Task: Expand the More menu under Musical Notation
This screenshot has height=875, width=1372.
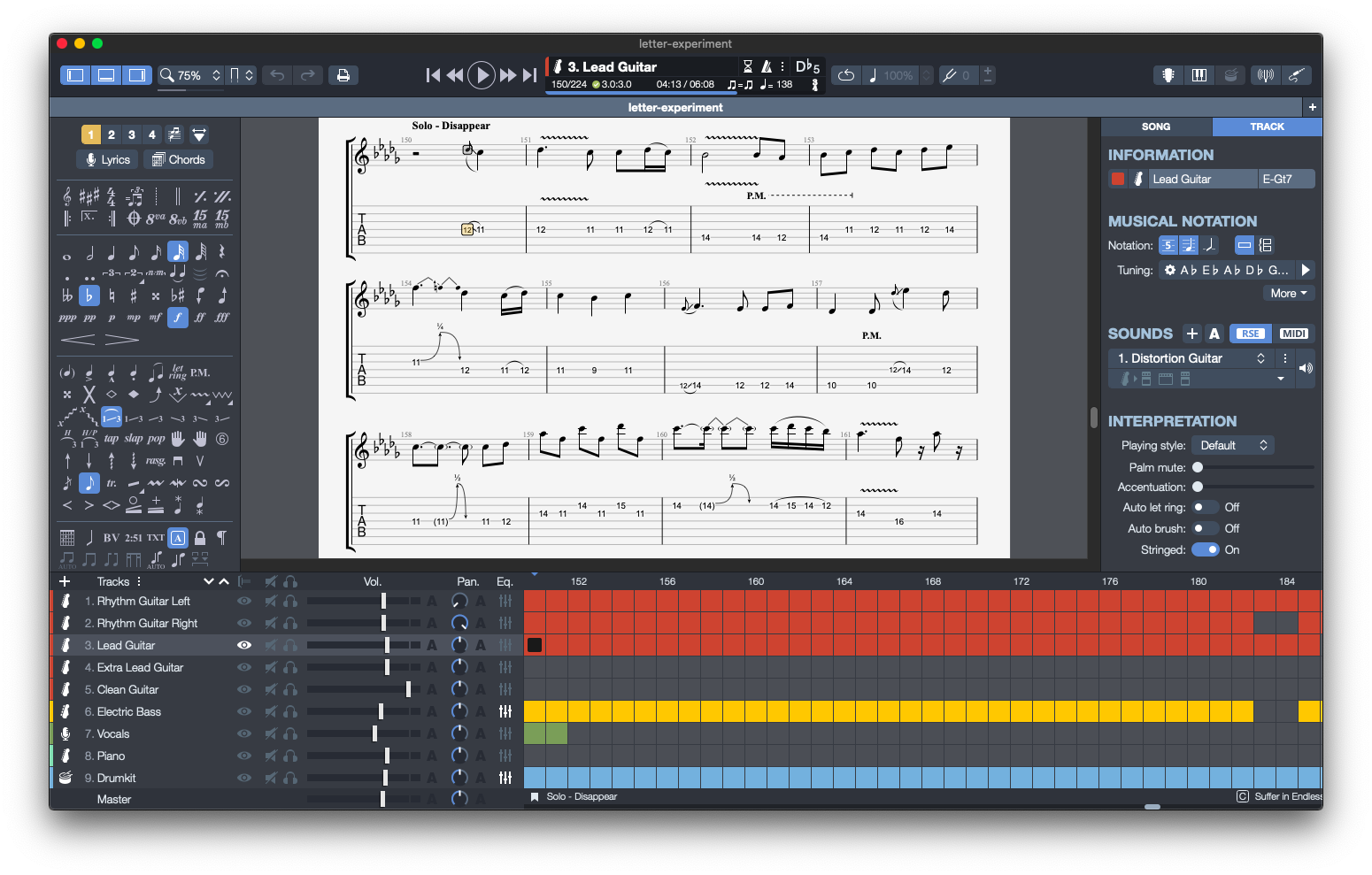Action: tap(1288, 292)
